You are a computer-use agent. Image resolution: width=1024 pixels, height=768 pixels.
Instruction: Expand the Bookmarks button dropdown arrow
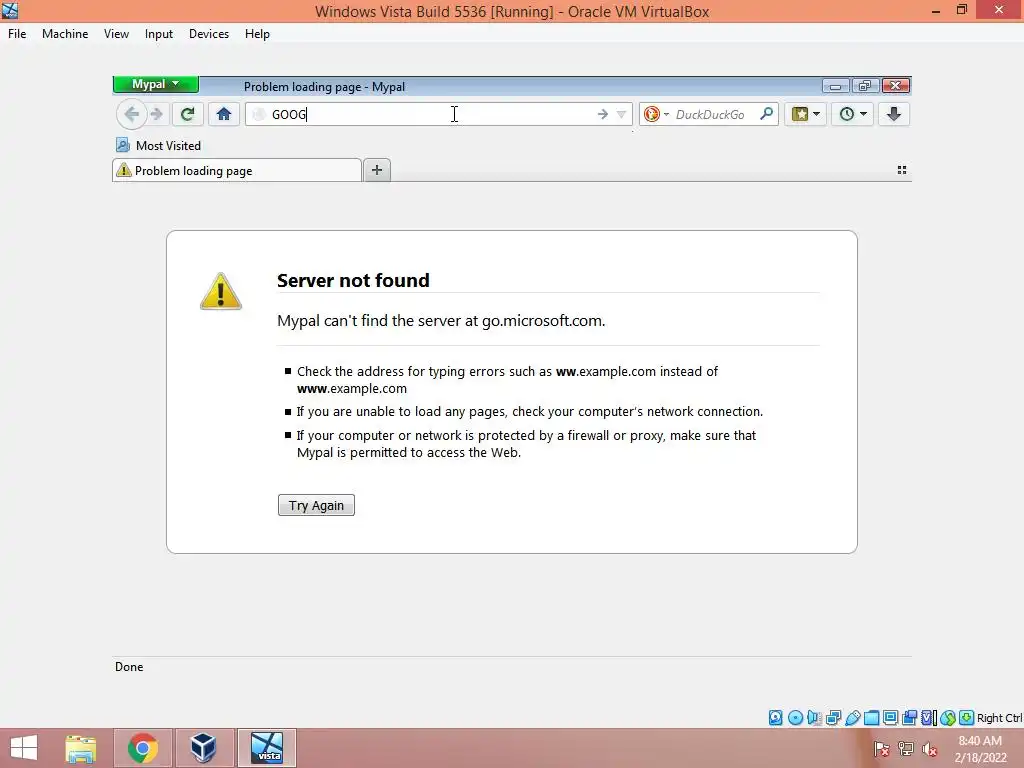coord(816,114)
